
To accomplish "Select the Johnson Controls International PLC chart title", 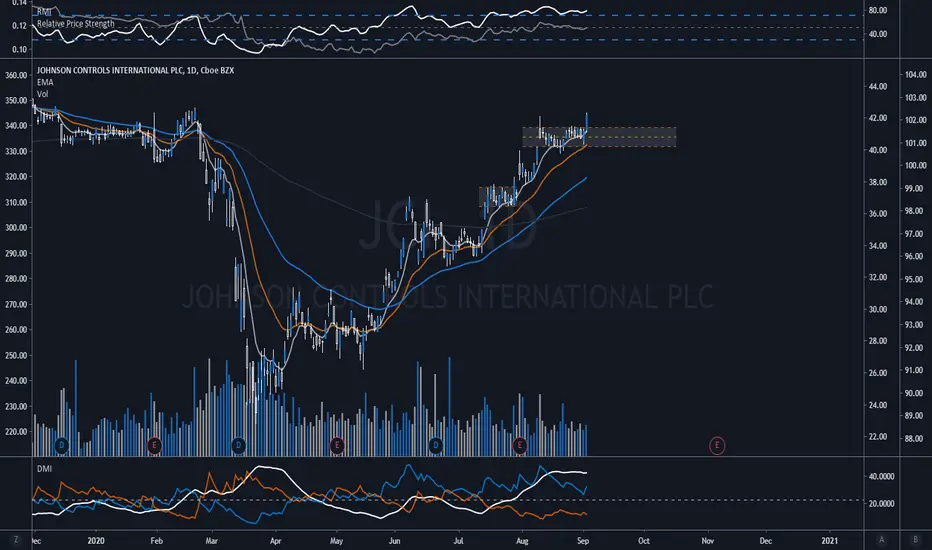I will pyautogui.click(x=136, y=70).
